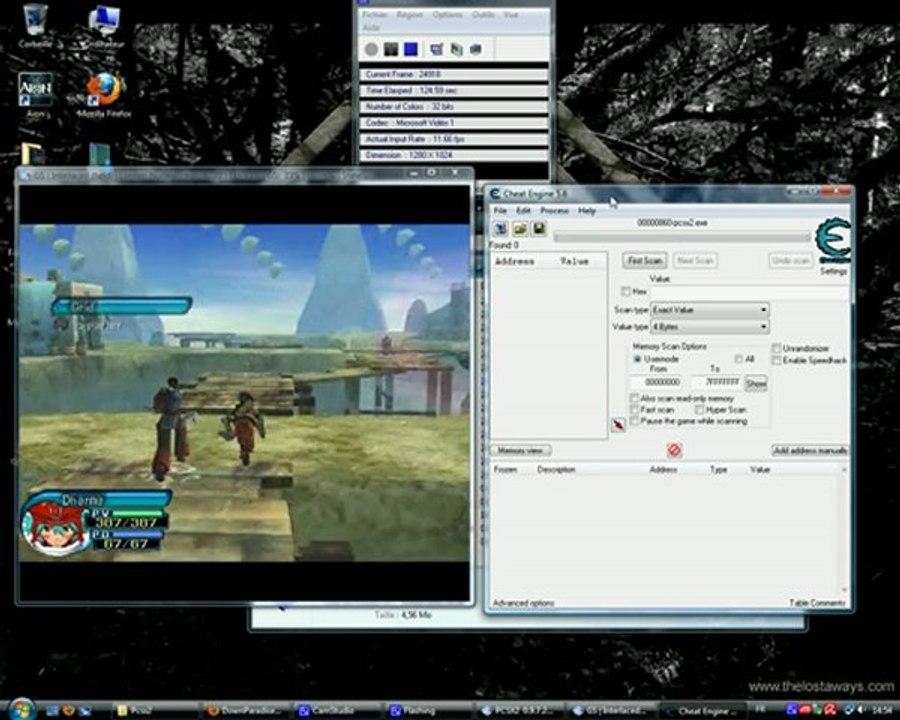Enable Also scan read-only memory
The image size is (900, 720).
[635, 398]
